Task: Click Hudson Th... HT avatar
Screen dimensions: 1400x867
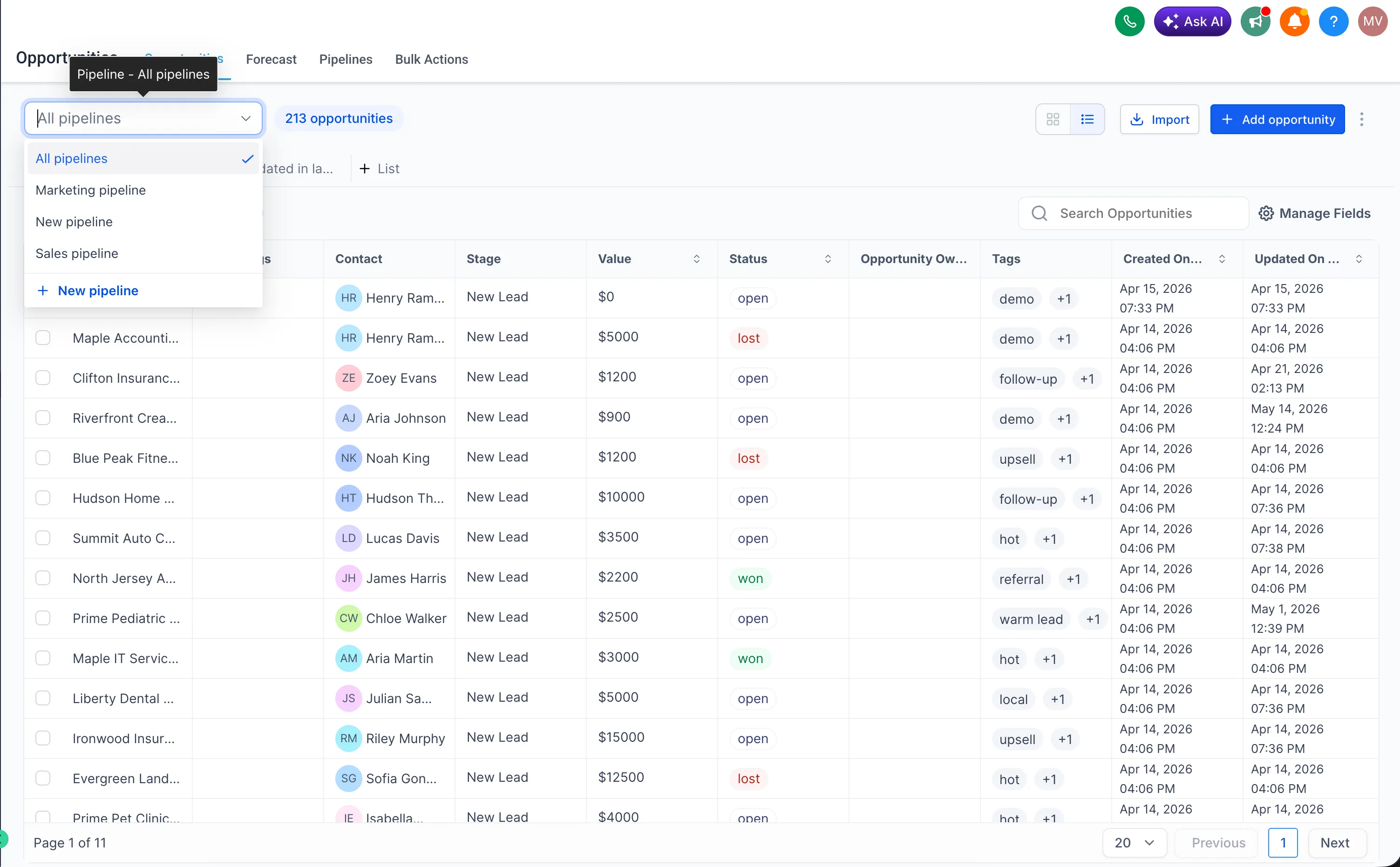Action: pos(348,498)
